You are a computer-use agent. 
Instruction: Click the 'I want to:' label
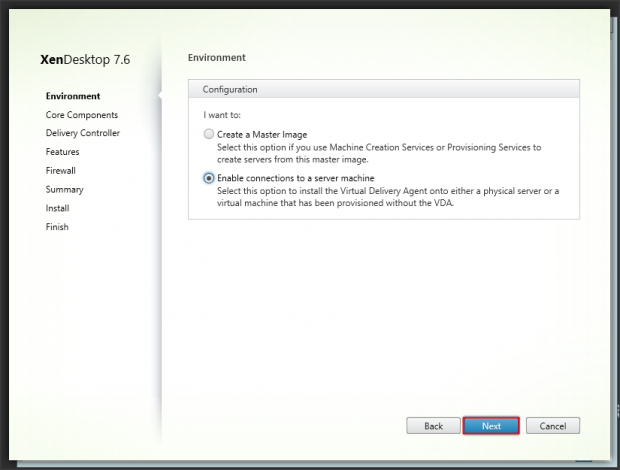[x=222, y=115]
